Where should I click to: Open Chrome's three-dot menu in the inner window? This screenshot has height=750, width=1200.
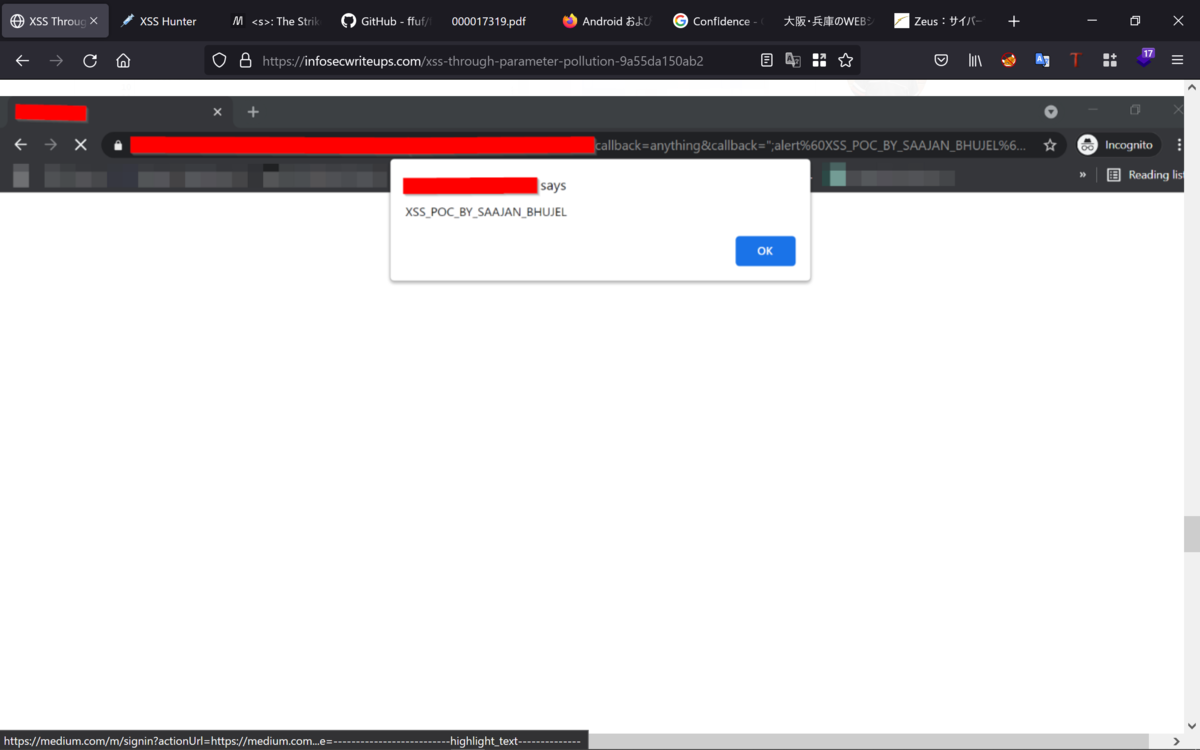(1179, 144)
